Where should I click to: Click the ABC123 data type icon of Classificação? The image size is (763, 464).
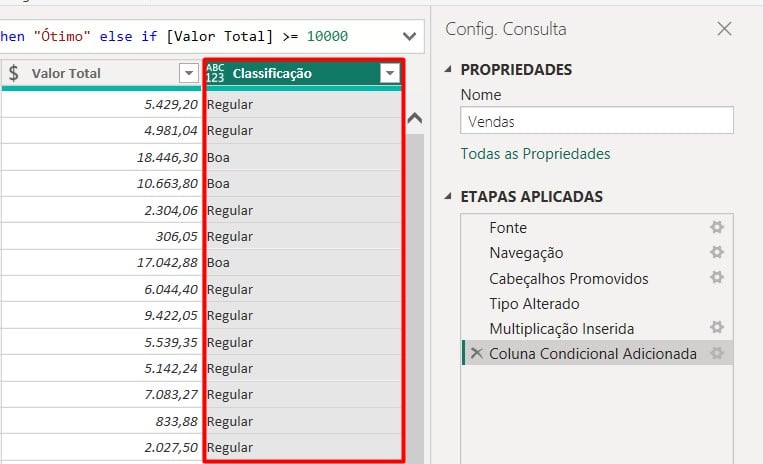215,73
